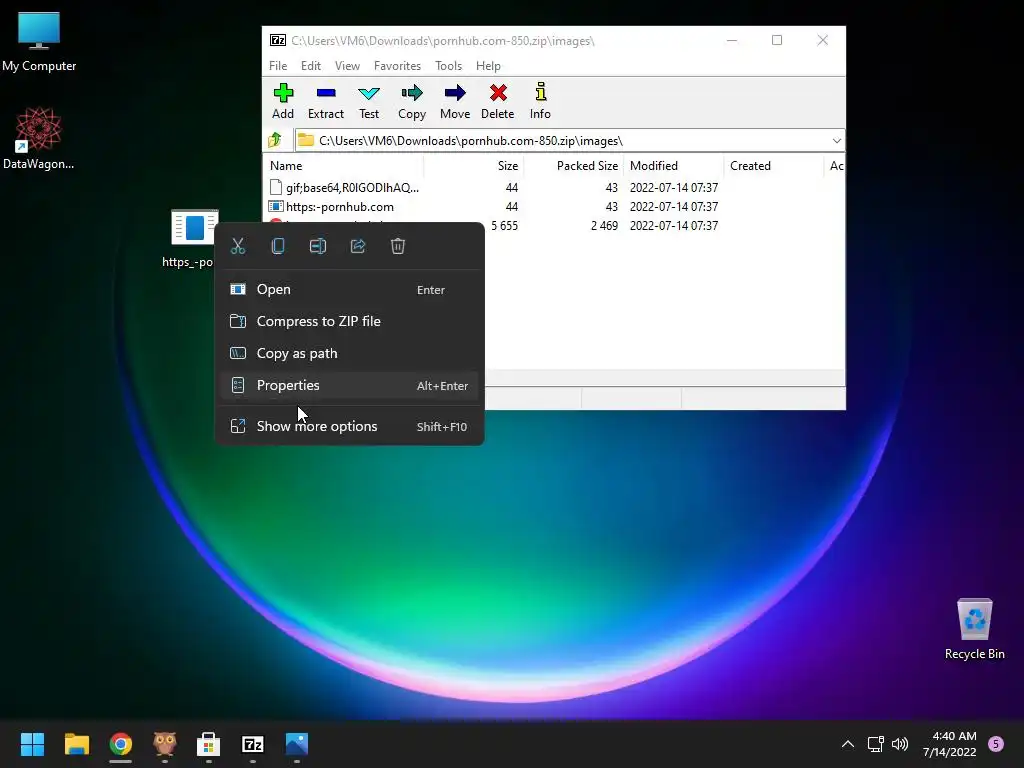
Task: Choose Open in the context menu
Action: coord(349,289)
